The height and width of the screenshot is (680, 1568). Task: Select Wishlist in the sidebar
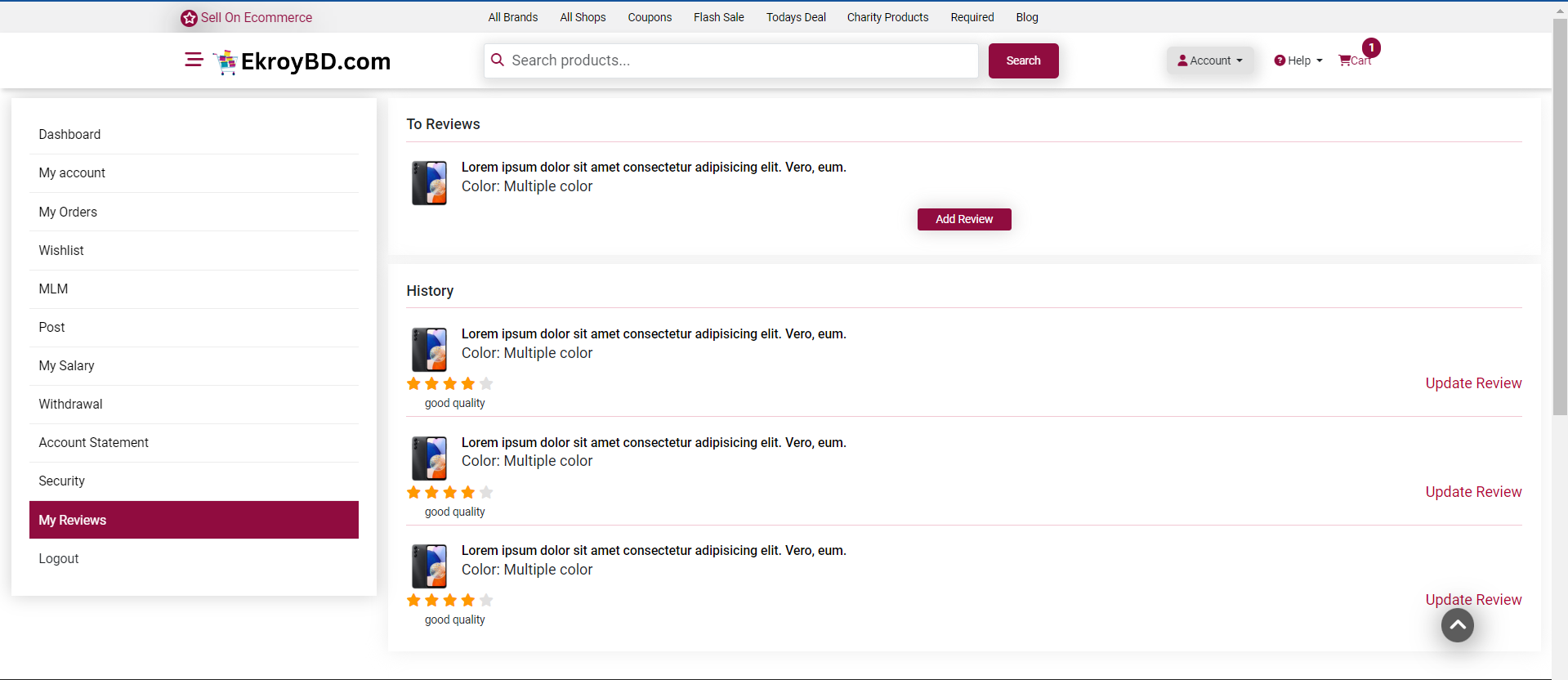(x=61, y=250)
